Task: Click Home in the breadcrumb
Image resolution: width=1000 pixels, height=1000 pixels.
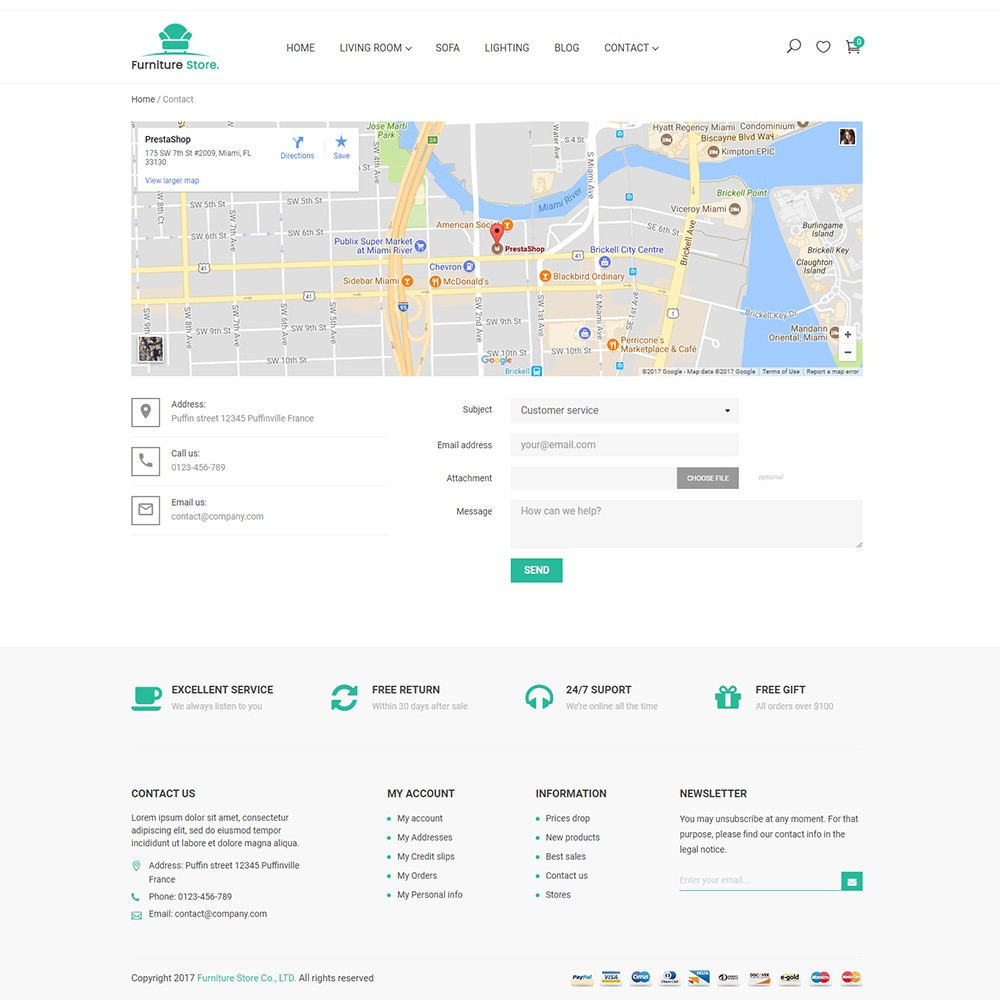Action: [x=143, y=99]
